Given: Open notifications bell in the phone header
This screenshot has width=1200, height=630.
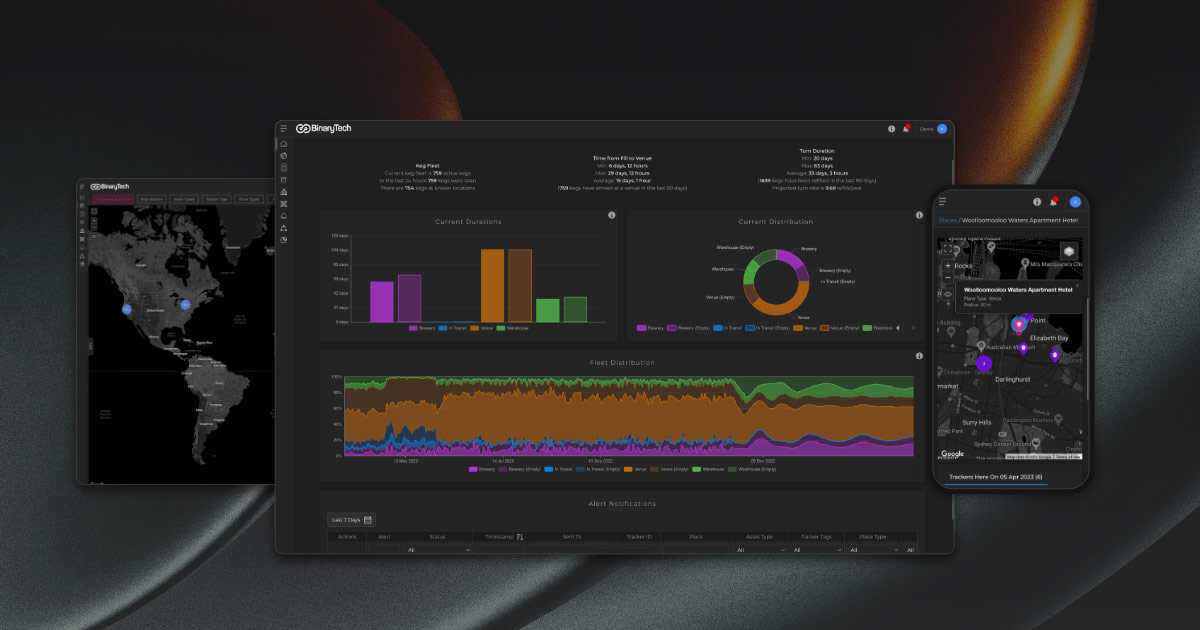Looking at the screenshot, I should (x=1053, y=201).
